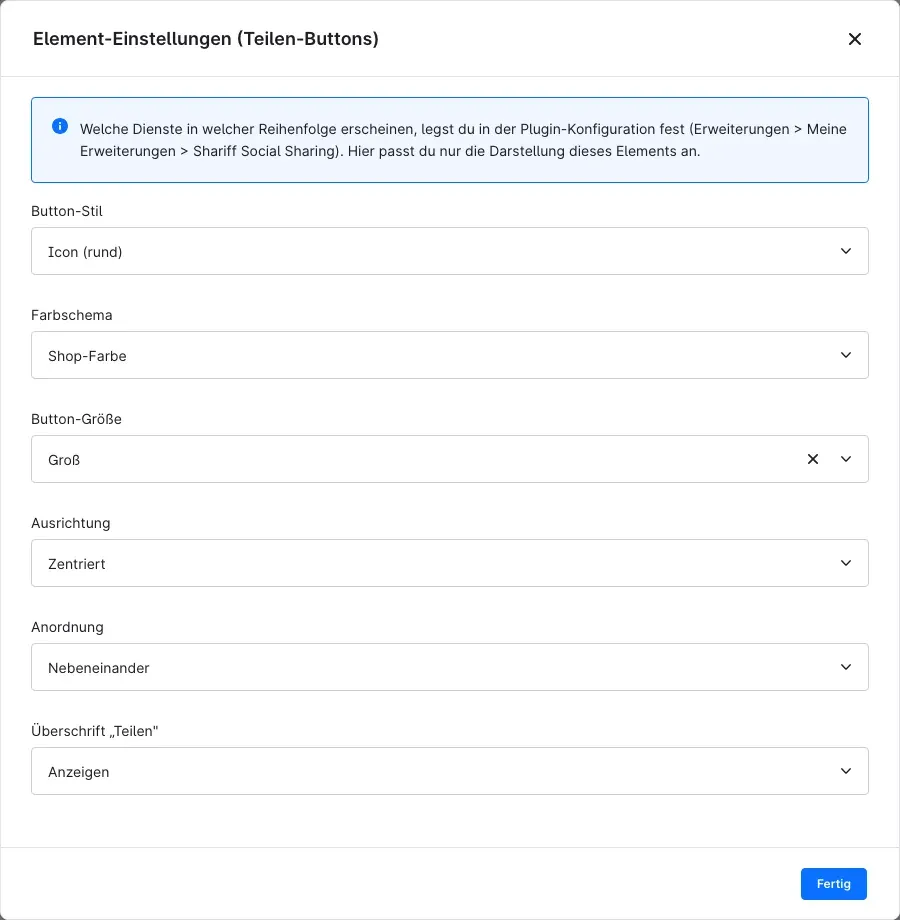The image size is (900, 920).
Task: Click the Anordnung label
Action: coord(67,627)
